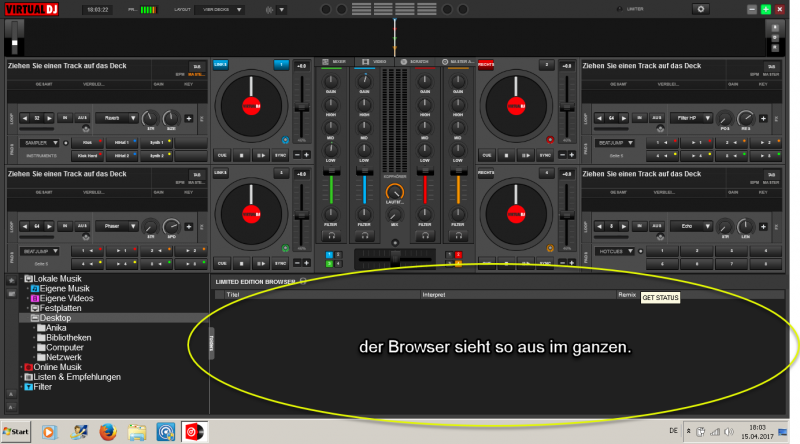Double deck 1 loop length arrow
Screen dimensions: 800x444
(x=49, y=118)
